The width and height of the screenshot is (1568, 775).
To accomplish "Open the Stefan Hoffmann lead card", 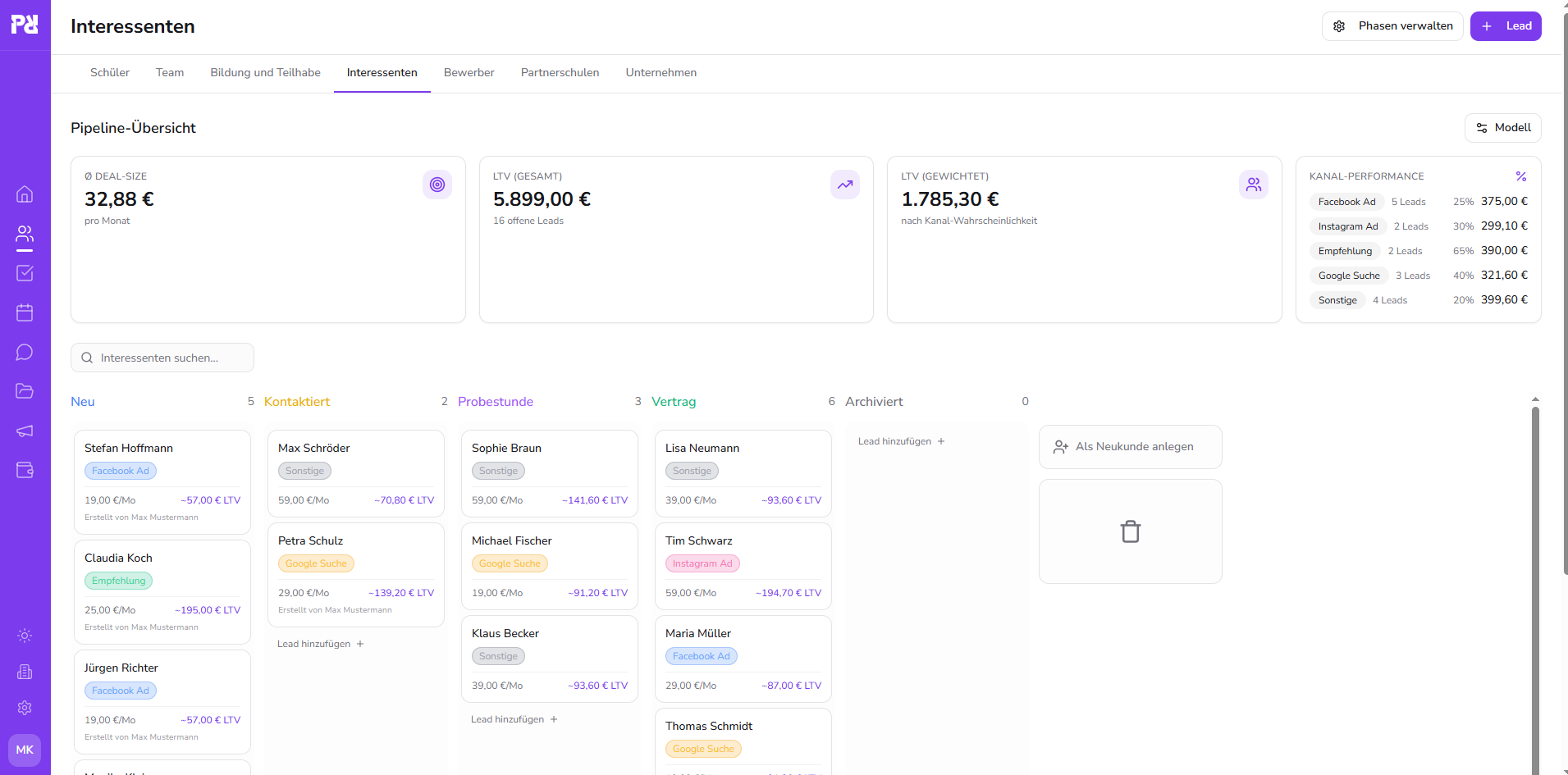I will point(162,482).
